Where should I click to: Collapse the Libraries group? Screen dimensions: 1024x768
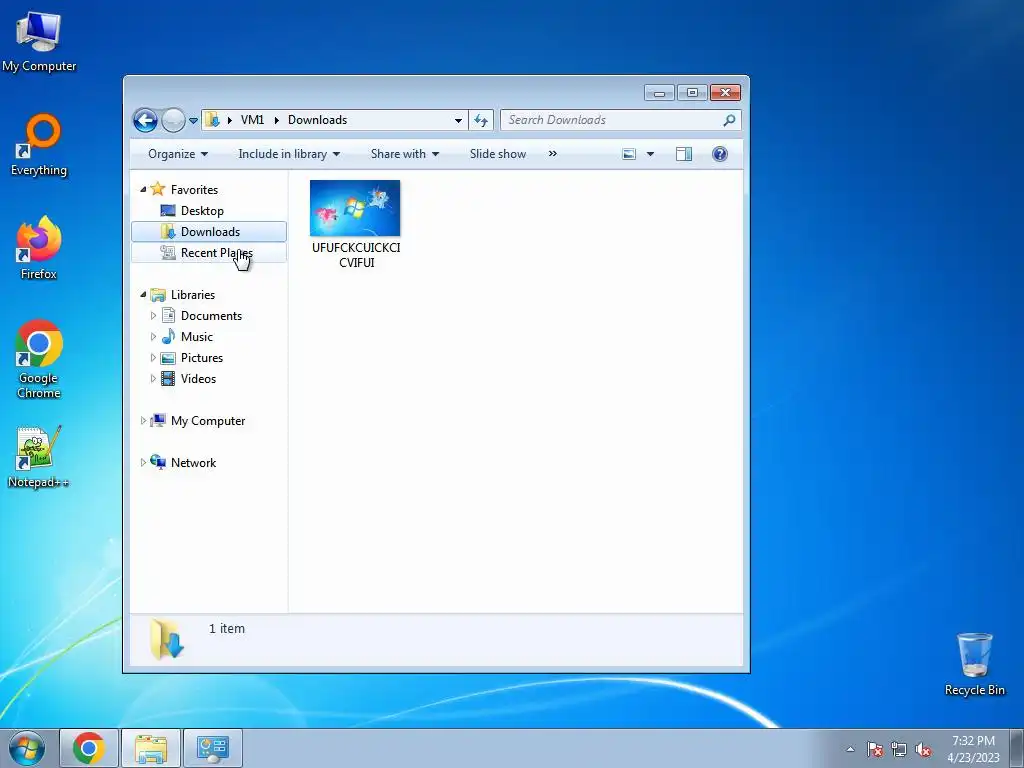(x=143, y=295)
